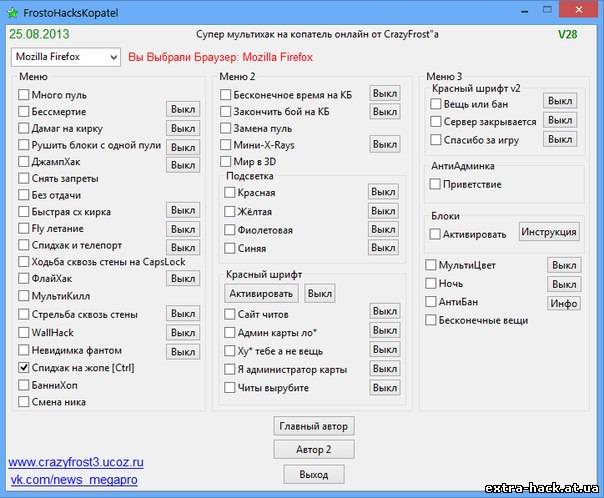Click Выкл beside Спидхак и телепорт
Image resolution: width=604 pixels, height=498 pixels.
(183, 248)
